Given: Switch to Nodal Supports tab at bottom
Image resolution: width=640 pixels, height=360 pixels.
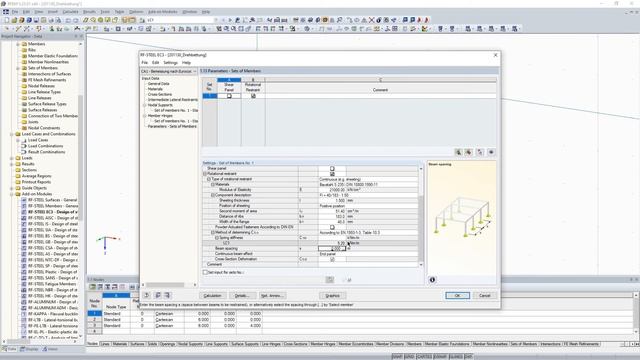Looking at the screenshot, I should tap(190, 344).
